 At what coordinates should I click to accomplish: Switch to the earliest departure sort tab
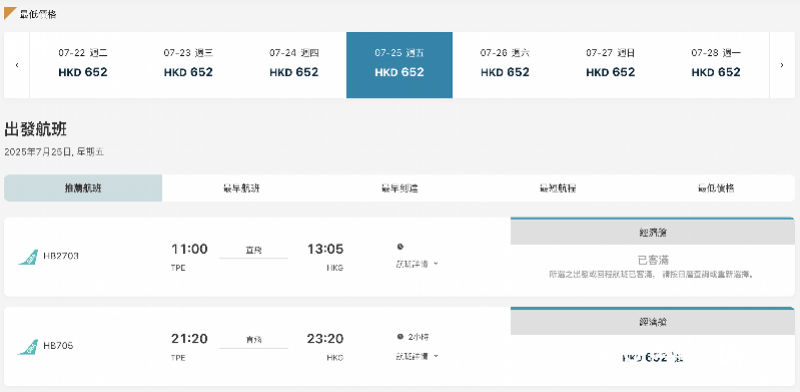[x=241, y=188]
